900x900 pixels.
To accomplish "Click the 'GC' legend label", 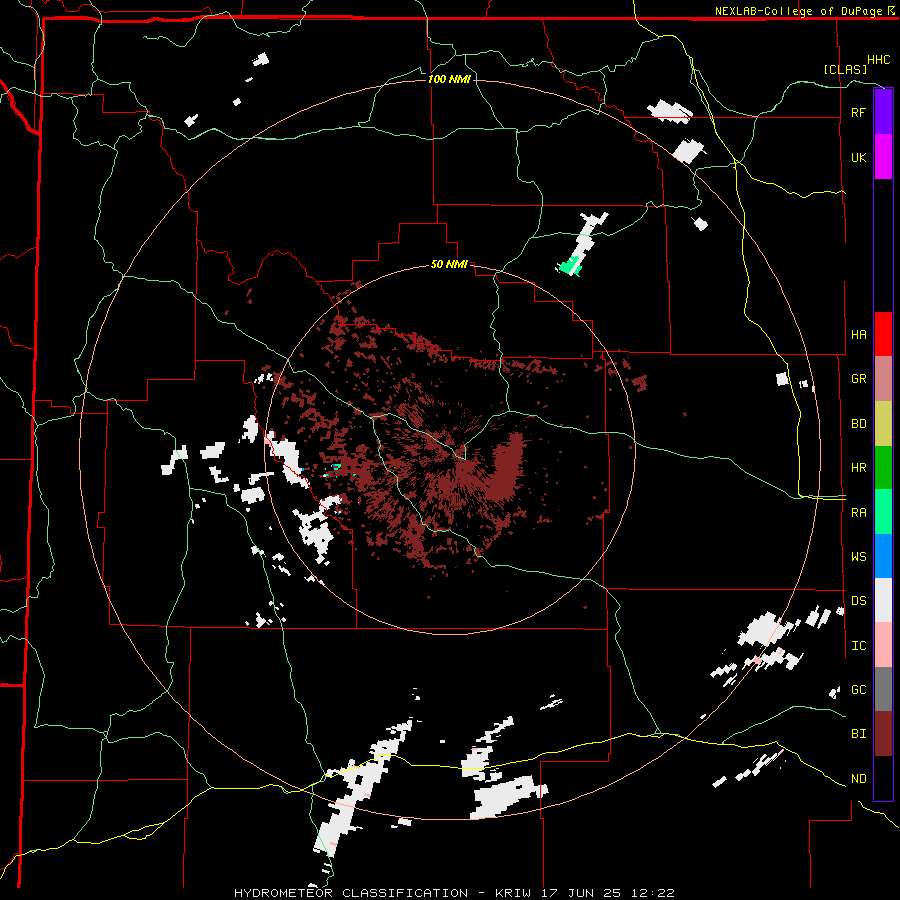I will [858, 690].
